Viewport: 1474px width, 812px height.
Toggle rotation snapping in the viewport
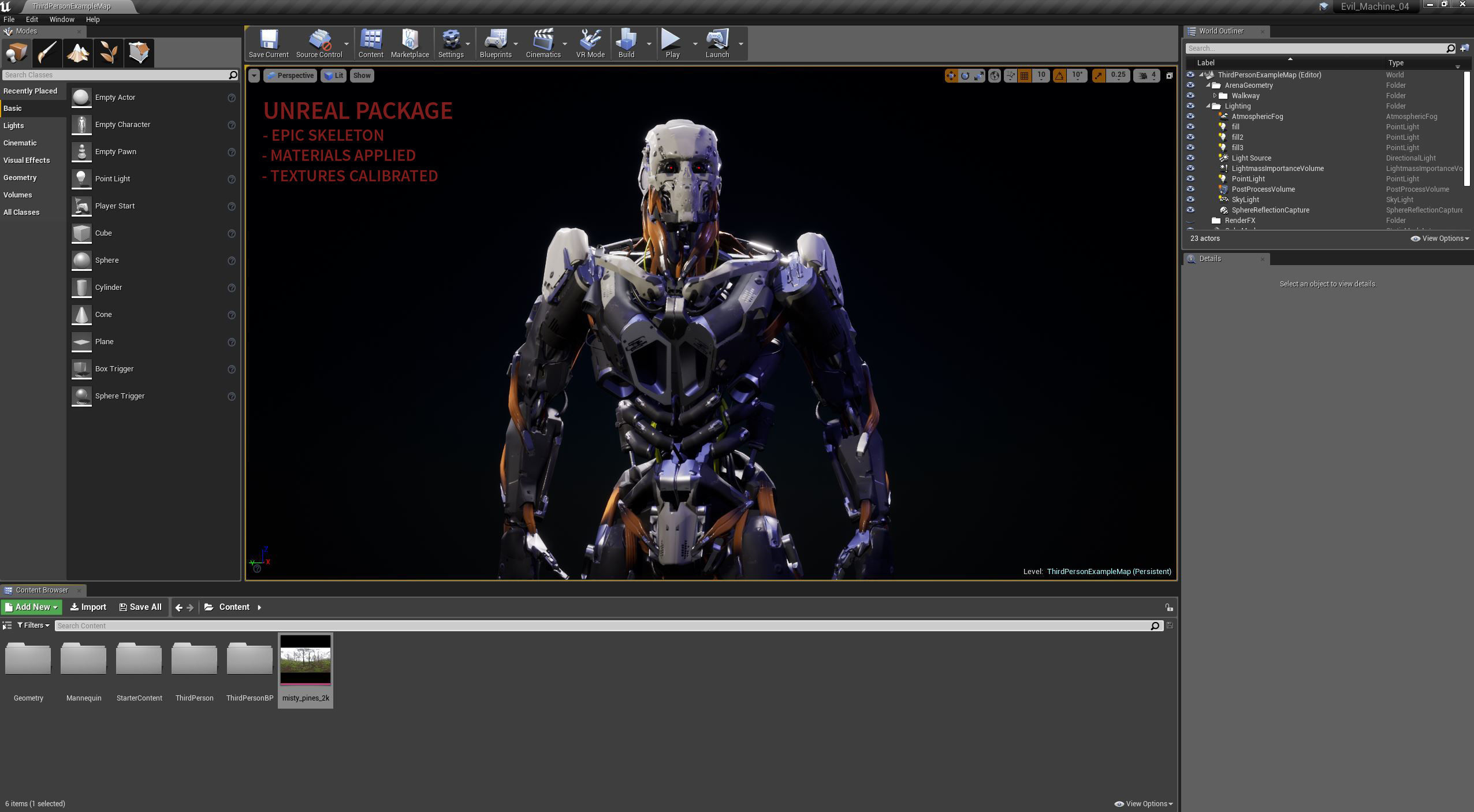(1059, 76)
